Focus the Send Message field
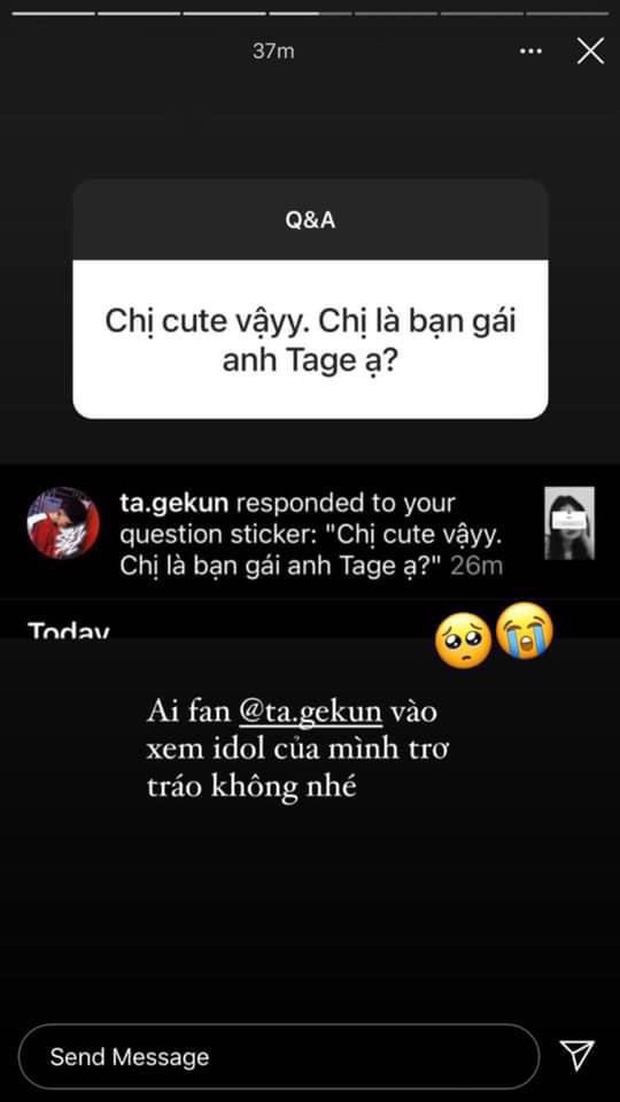The width and height of the screenshot is (620, 1102). tap(279, 1056)
